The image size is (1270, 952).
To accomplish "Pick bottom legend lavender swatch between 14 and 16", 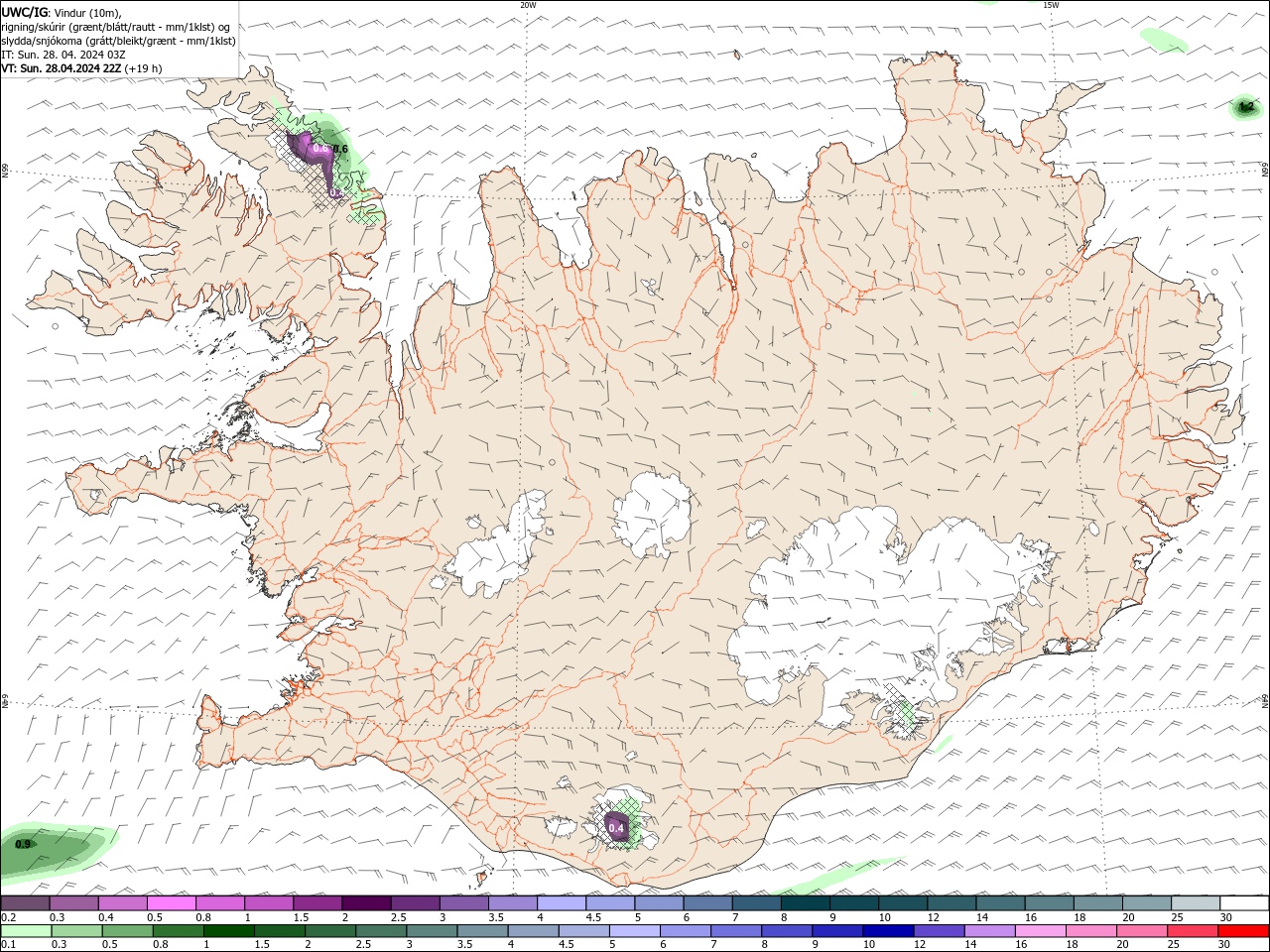I will coord(988,931).
